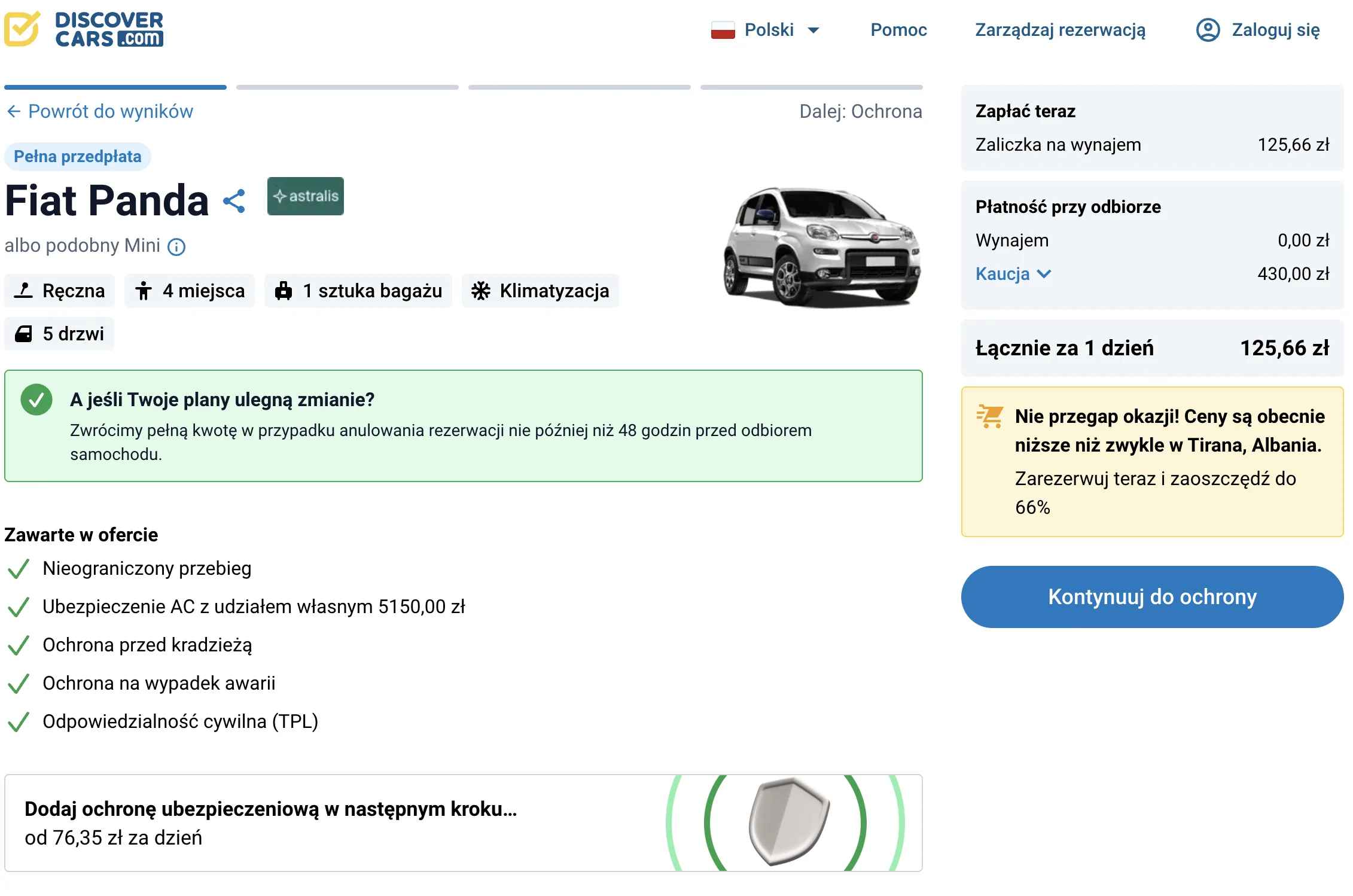The image size is (1353, 896).
Task: Click Zaloguj się to sign in
Action: coord(1275,30)
